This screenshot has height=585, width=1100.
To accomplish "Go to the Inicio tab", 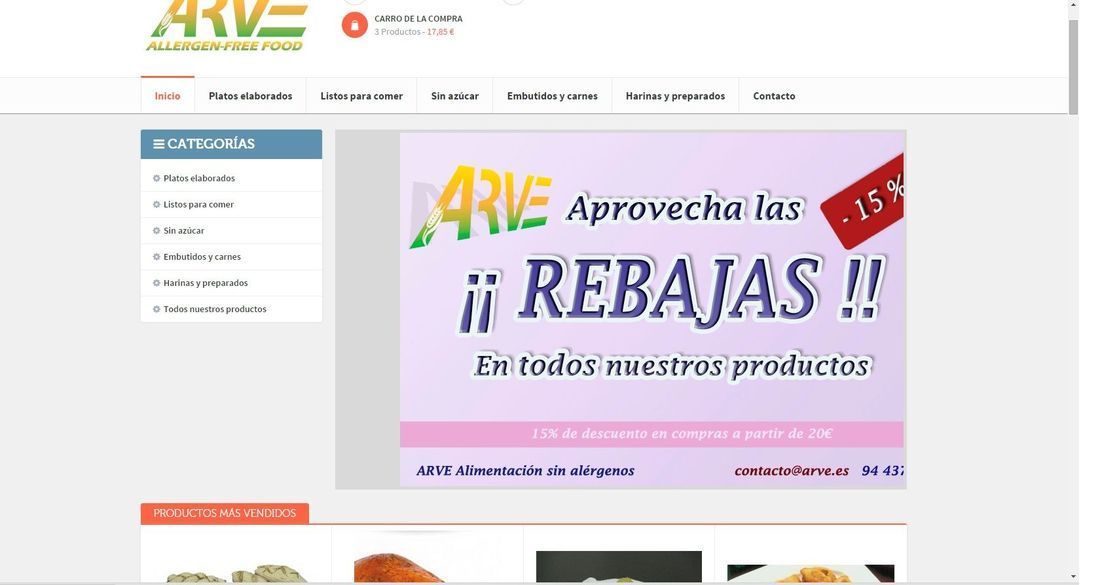I will coord(168,95).
